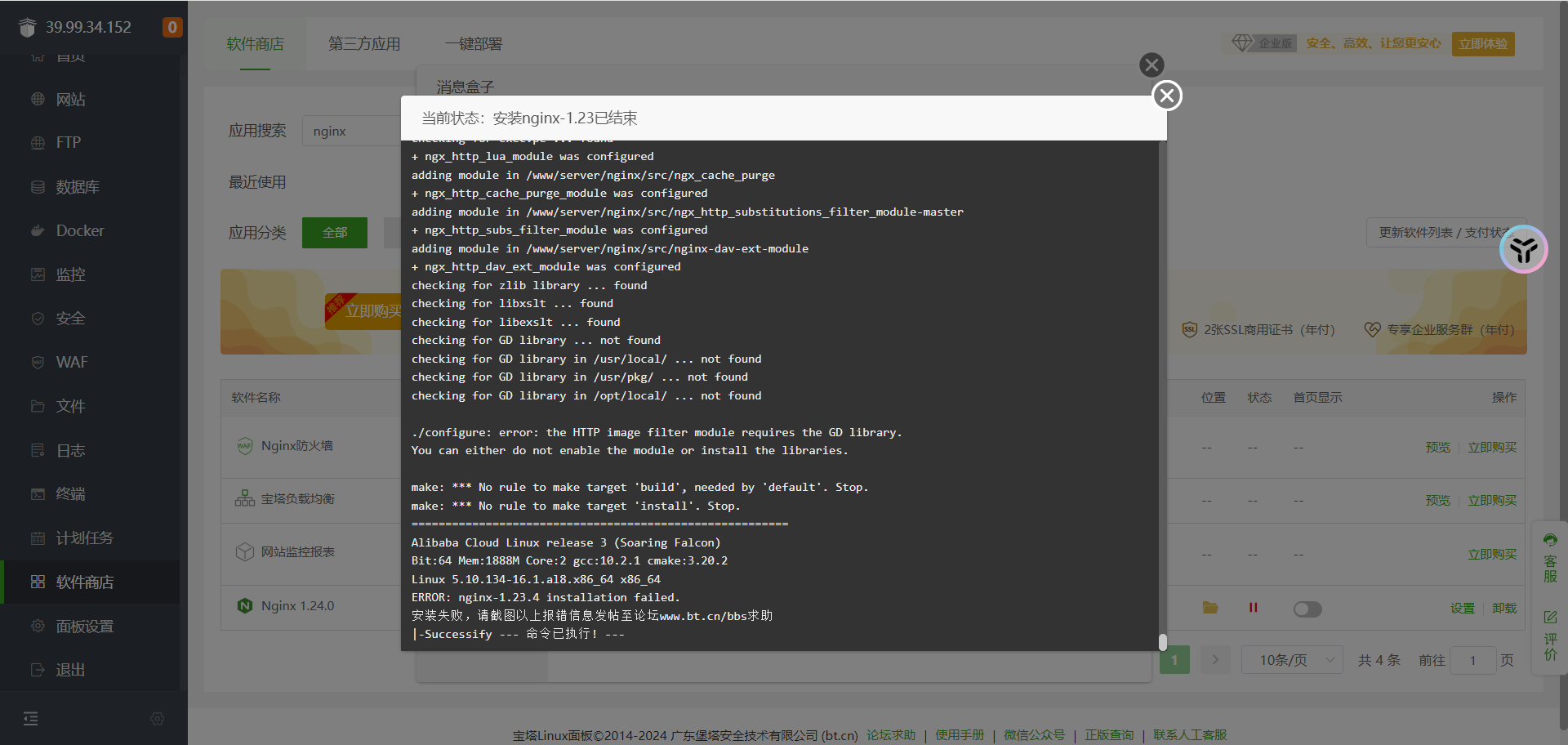Focus the 应用搜索 input containing nginx

(352, 131)
